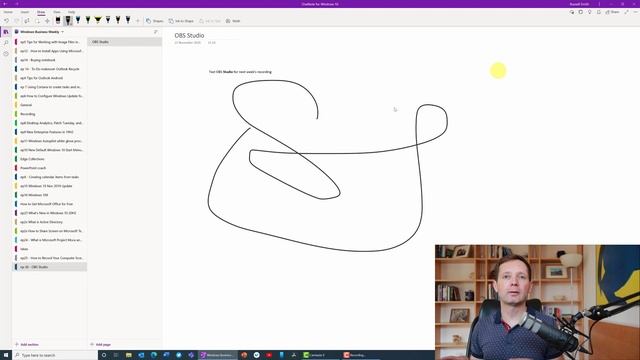Select the Eraser tool
Screen dimensions: 640x360
(58, 20)
